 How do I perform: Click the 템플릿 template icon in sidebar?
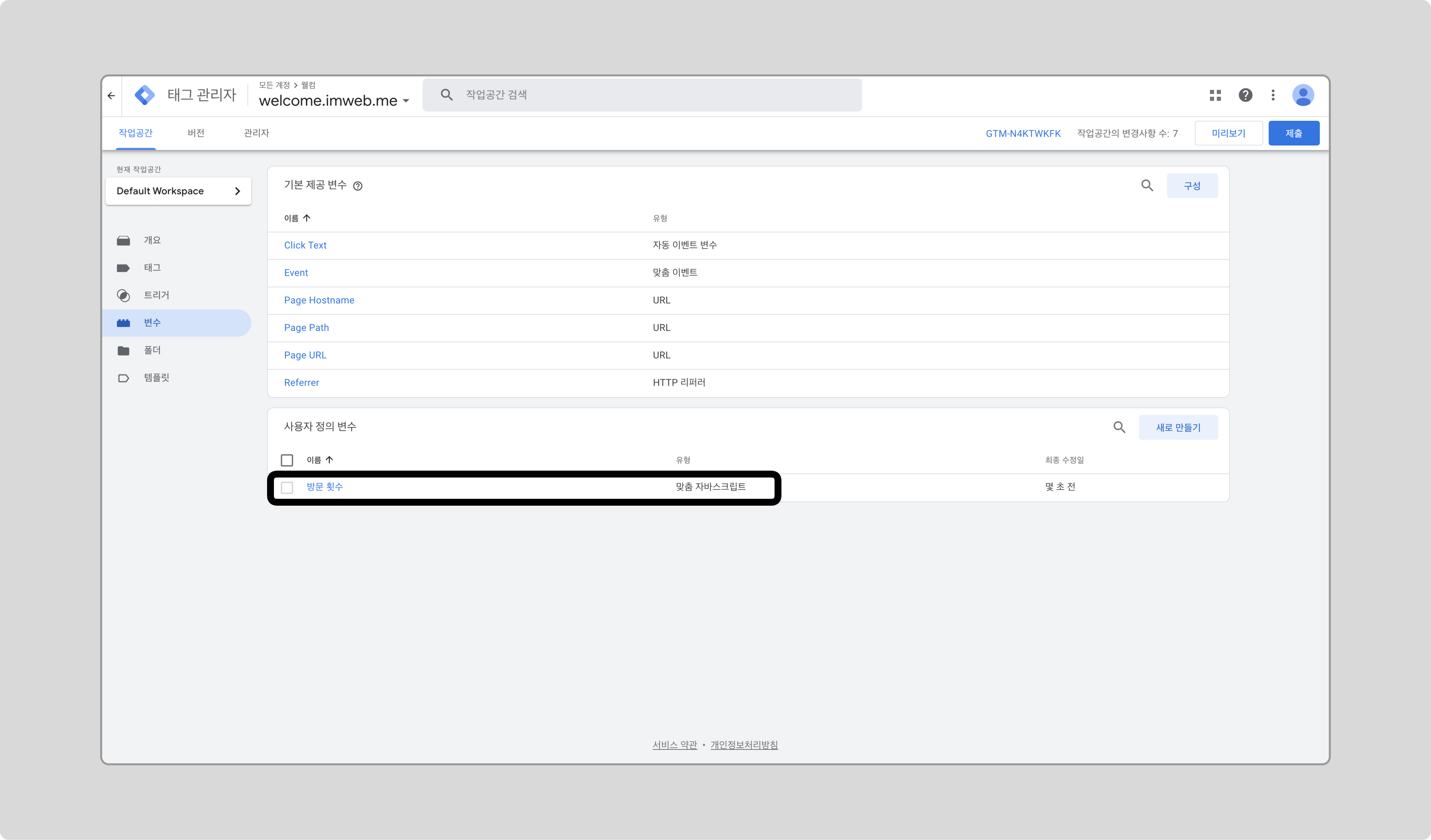(x=123, y=378)
